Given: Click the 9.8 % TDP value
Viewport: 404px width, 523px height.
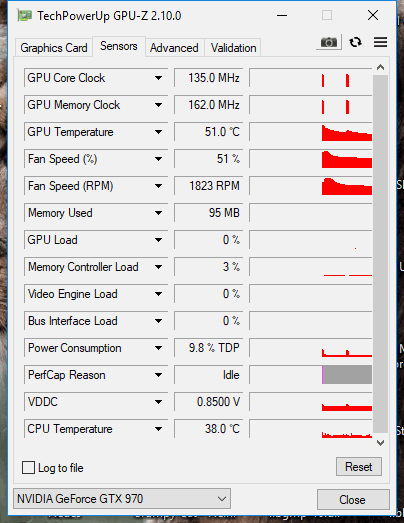Looking at the screenshot, I should point(209,348).
